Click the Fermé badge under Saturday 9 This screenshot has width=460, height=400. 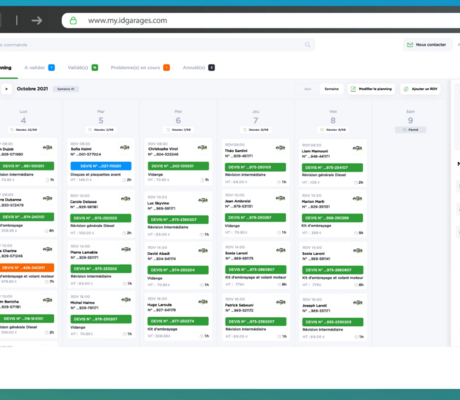[x=410, y=130]
